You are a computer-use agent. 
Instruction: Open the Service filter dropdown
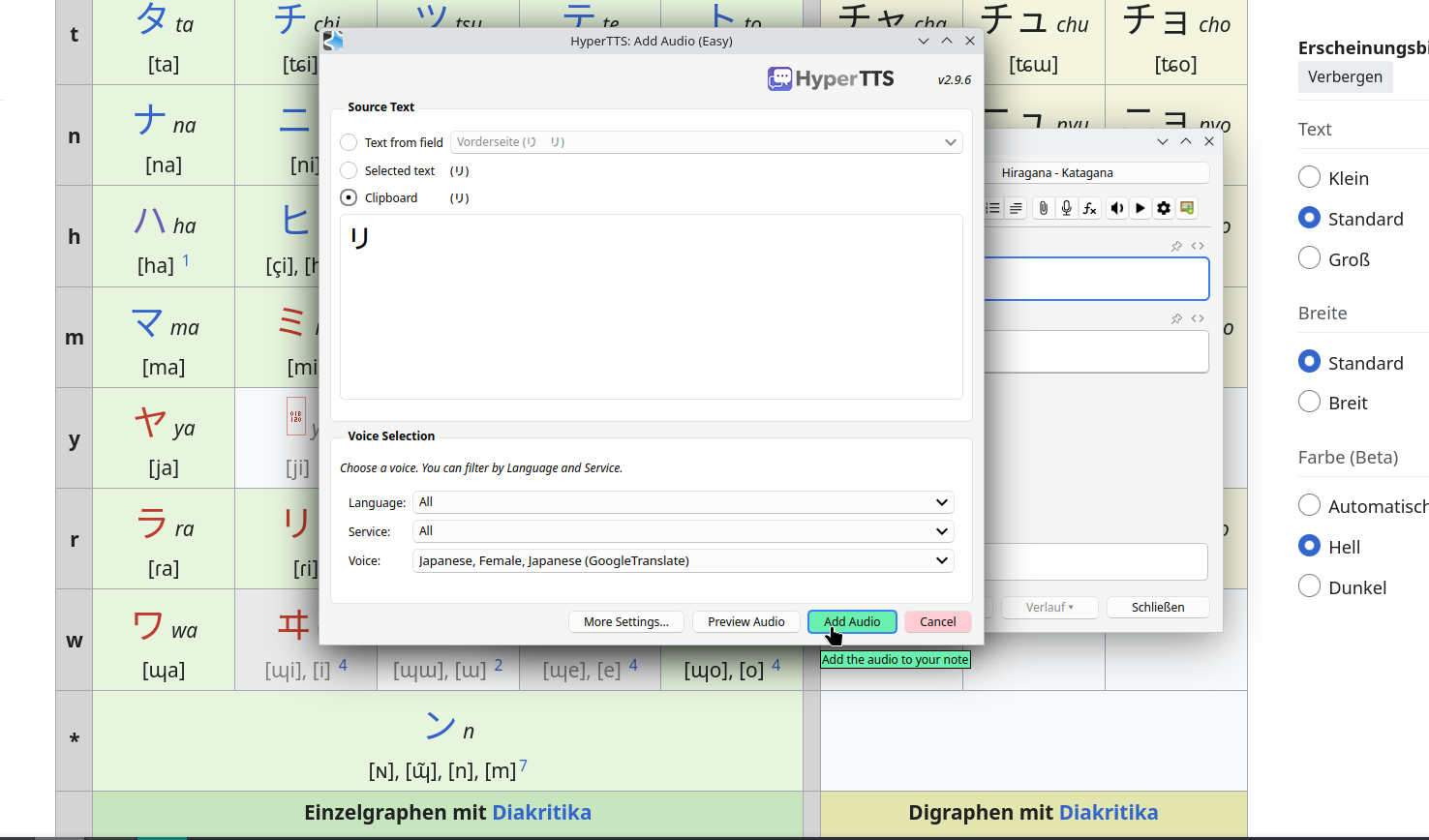pyautogui.click(x=683, y=531)
